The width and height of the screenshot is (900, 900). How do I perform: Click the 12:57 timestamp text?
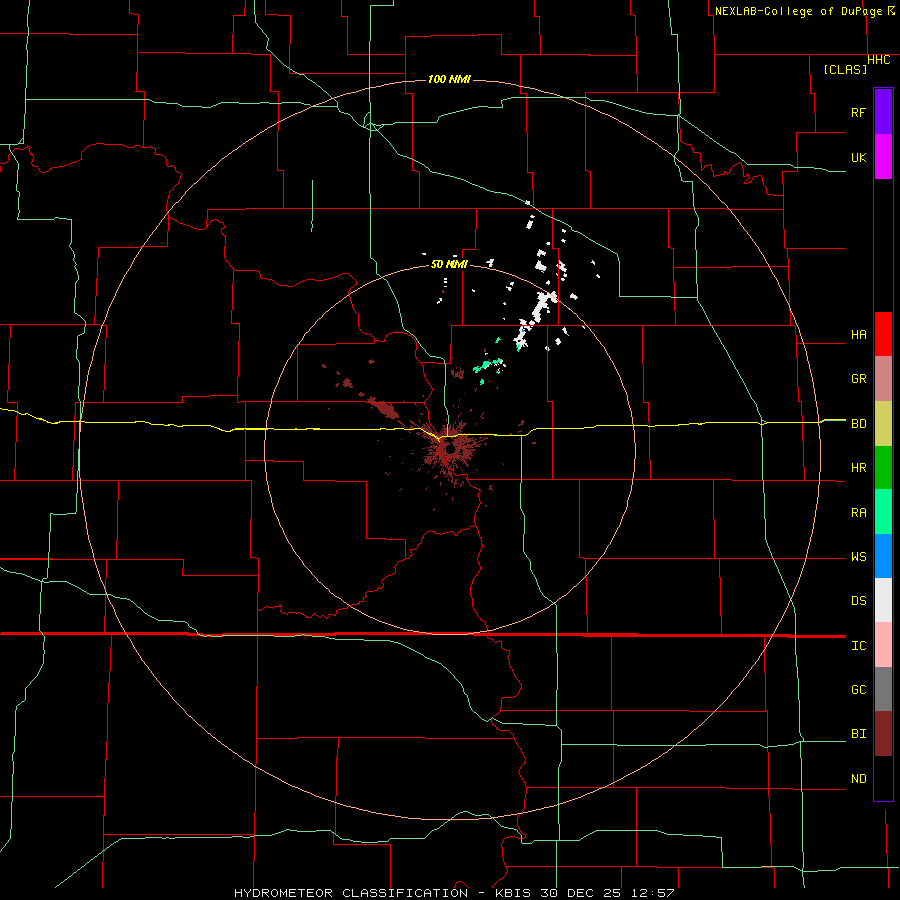[654, 893]
